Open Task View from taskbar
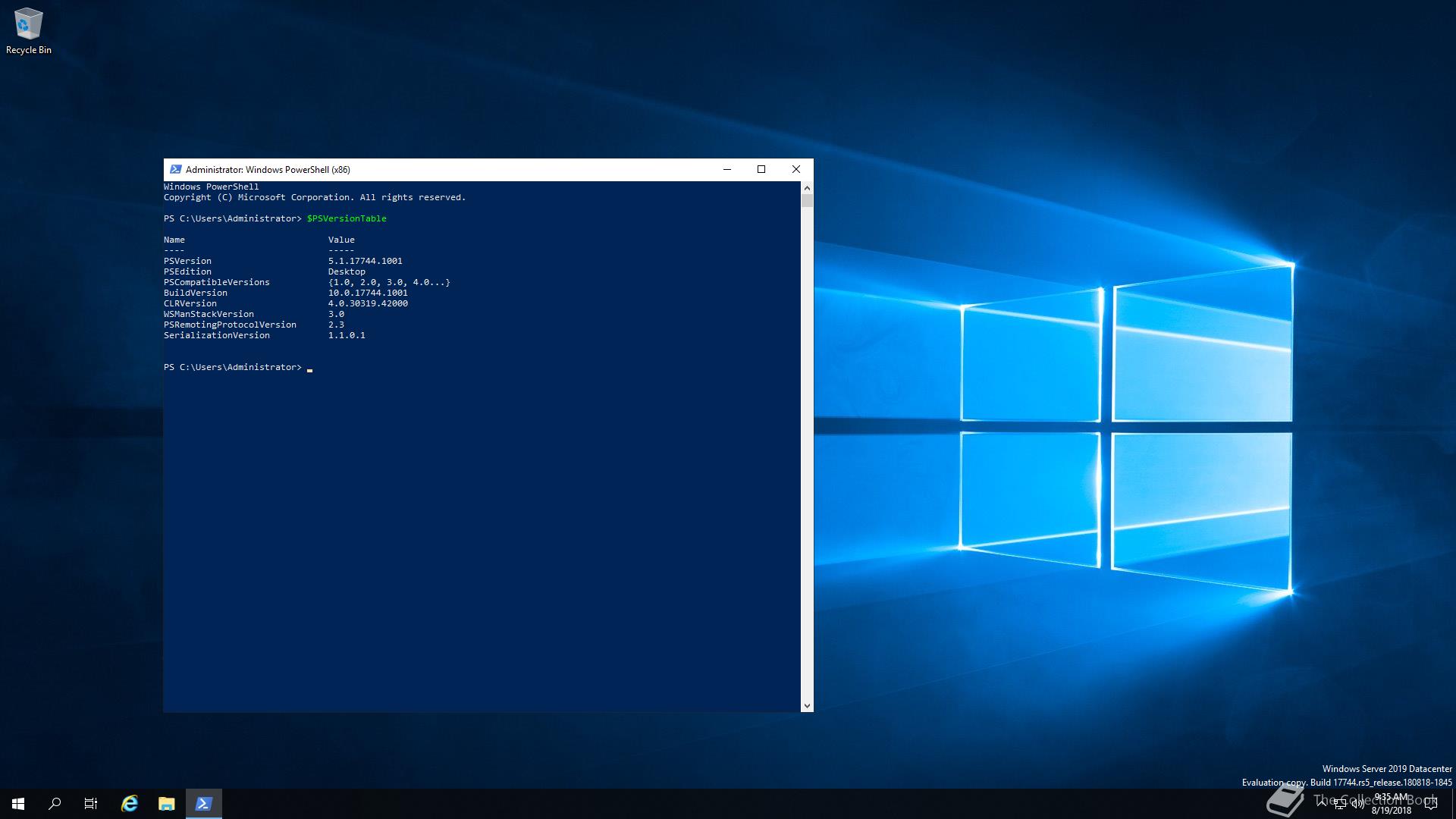1456x819 pixels. tap(91, 804)
